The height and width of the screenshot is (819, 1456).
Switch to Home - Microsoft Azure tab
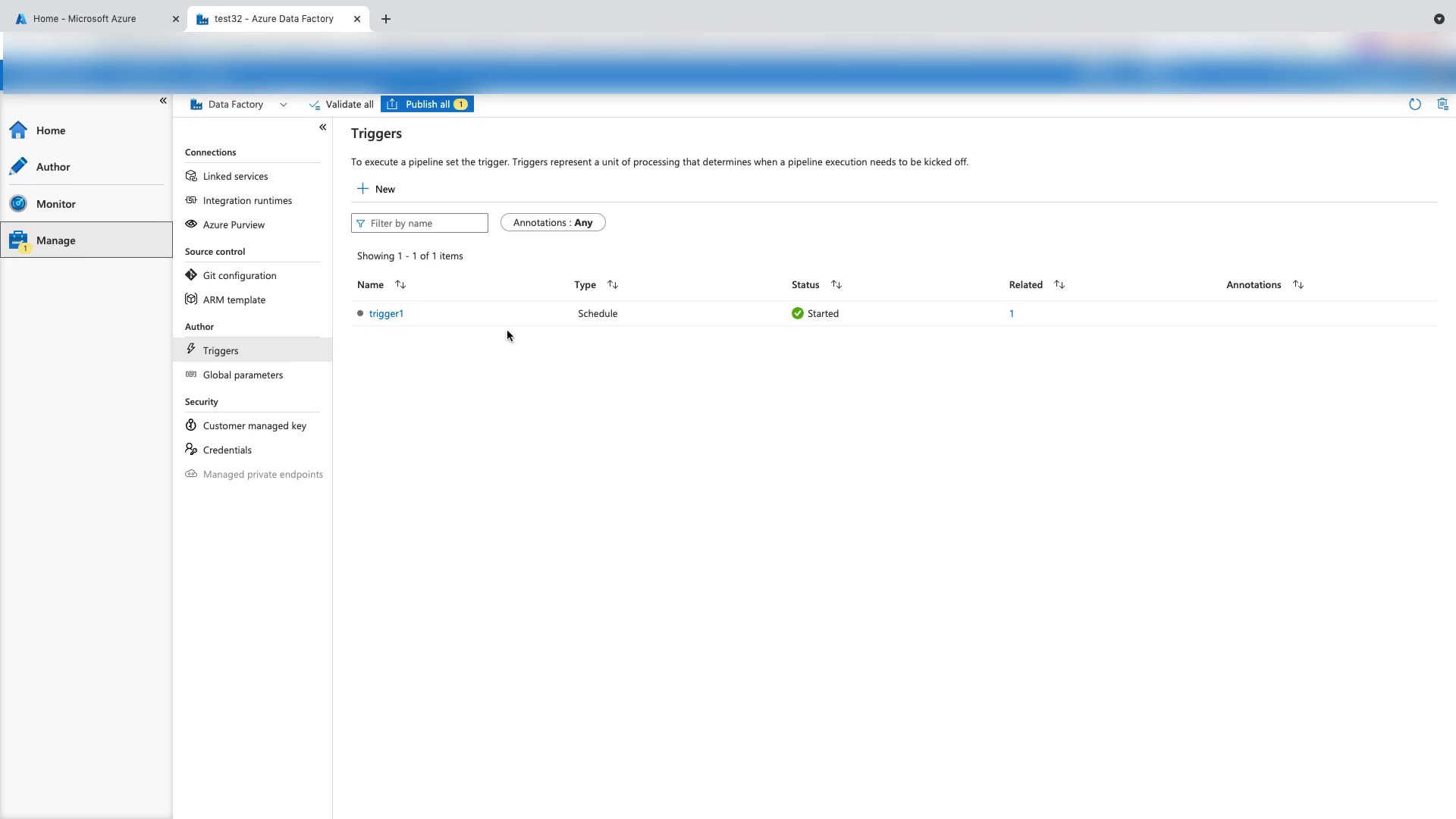85,19
